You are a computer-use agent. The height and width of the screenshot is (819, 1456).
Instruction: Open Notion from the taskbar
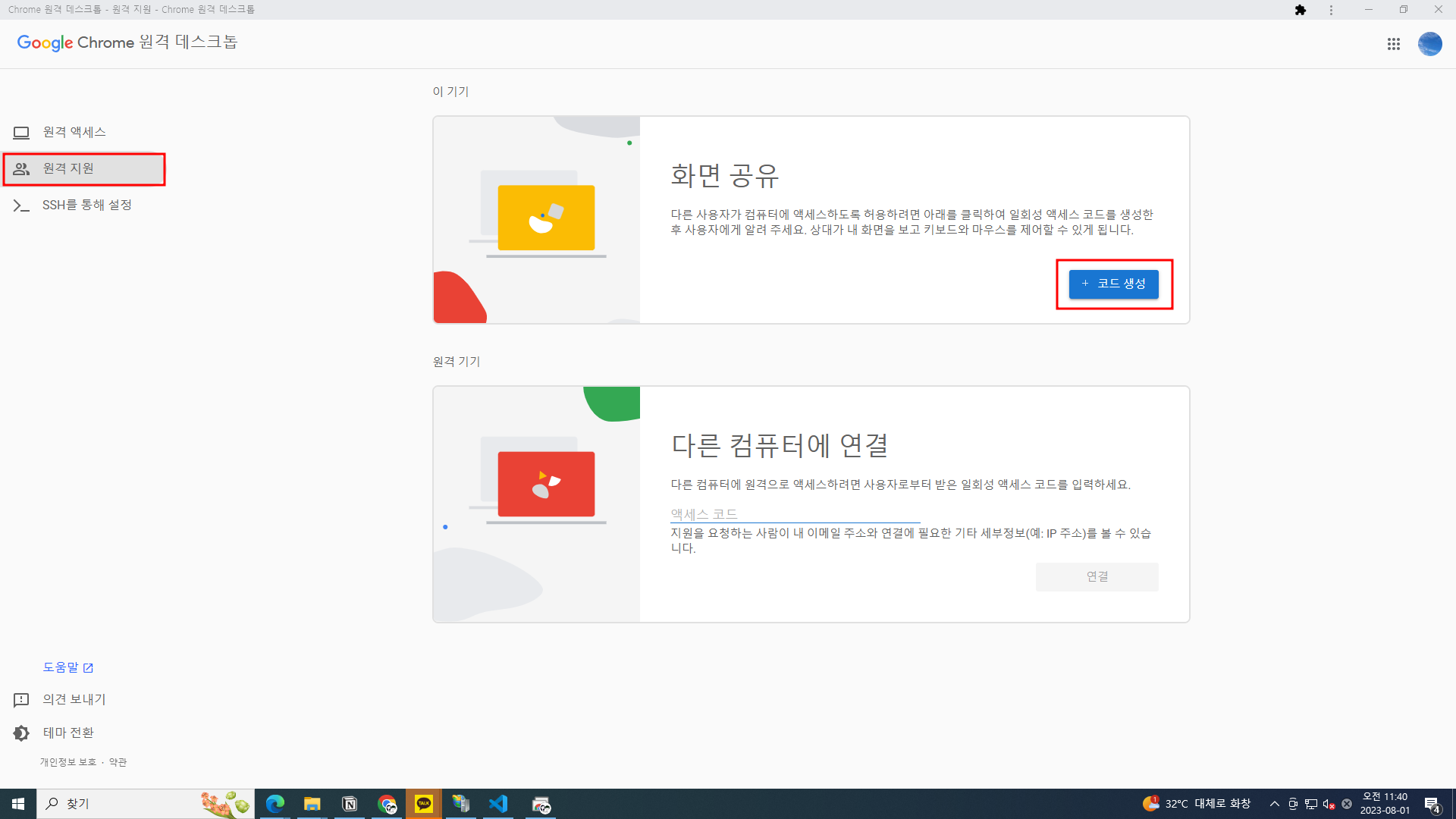pos(350,804)
